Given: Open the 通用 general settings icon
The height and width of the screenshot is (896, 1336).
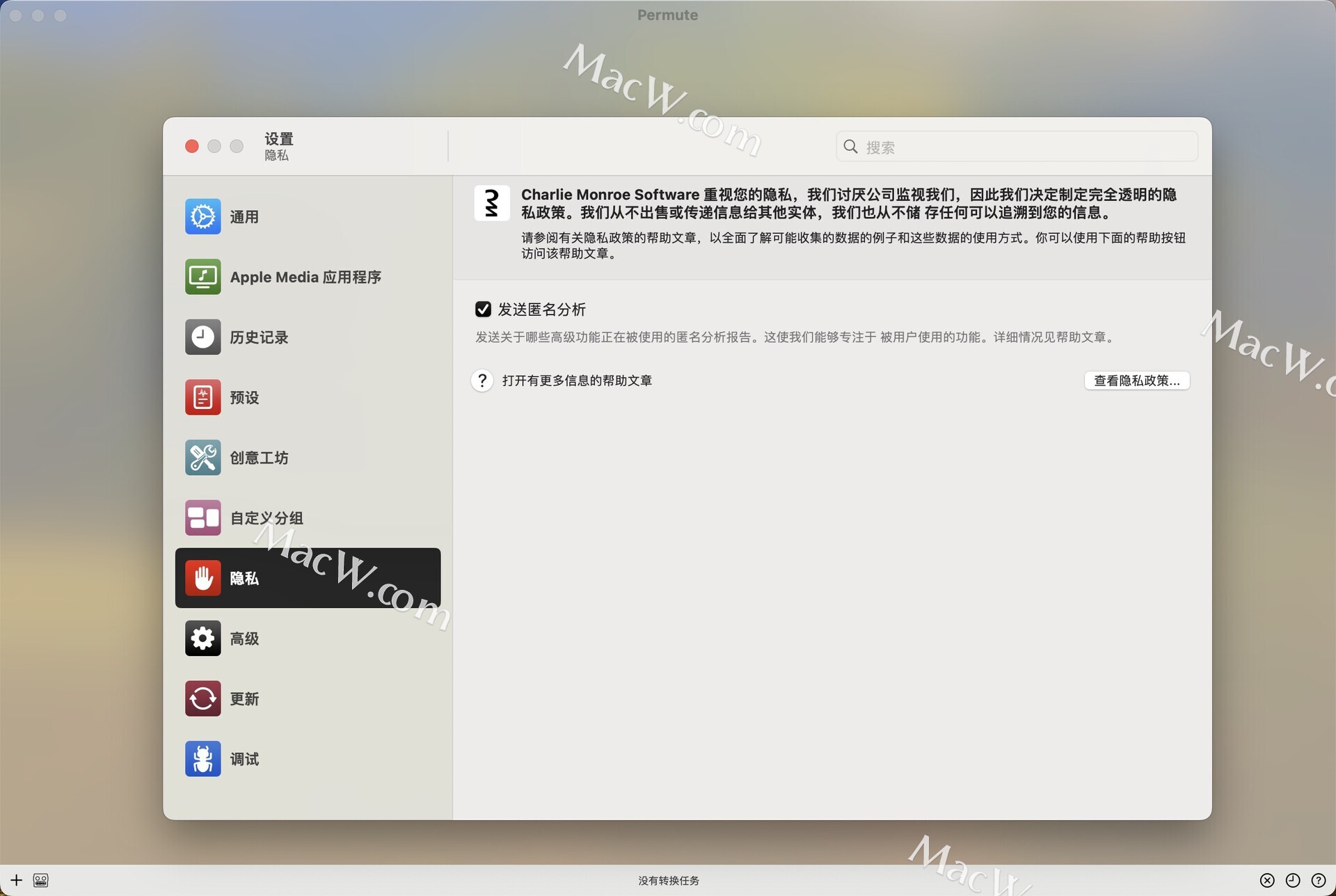Looking at the screenshot, I should [202, 216].
